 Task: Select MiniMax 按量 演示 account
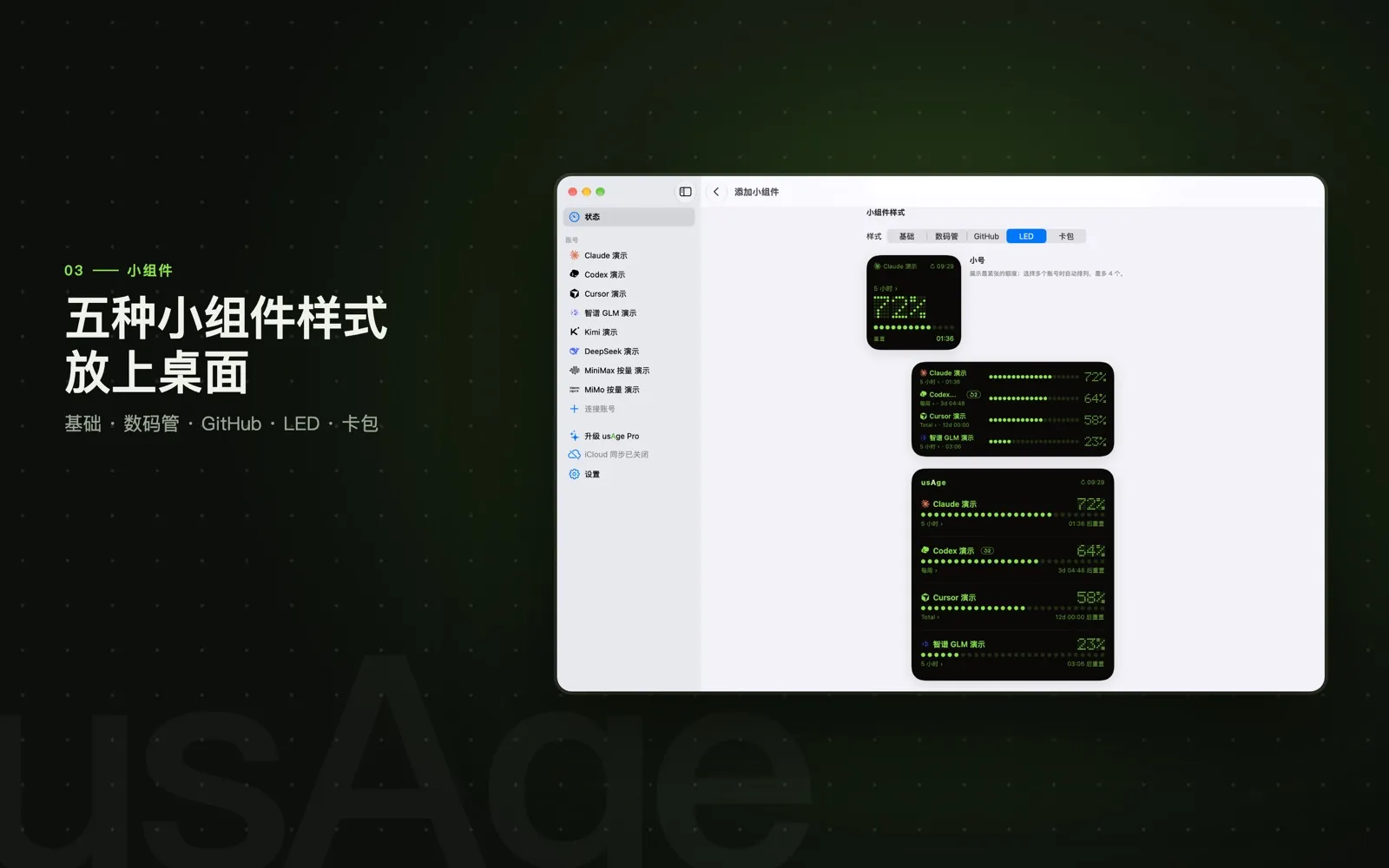(629, 371)
